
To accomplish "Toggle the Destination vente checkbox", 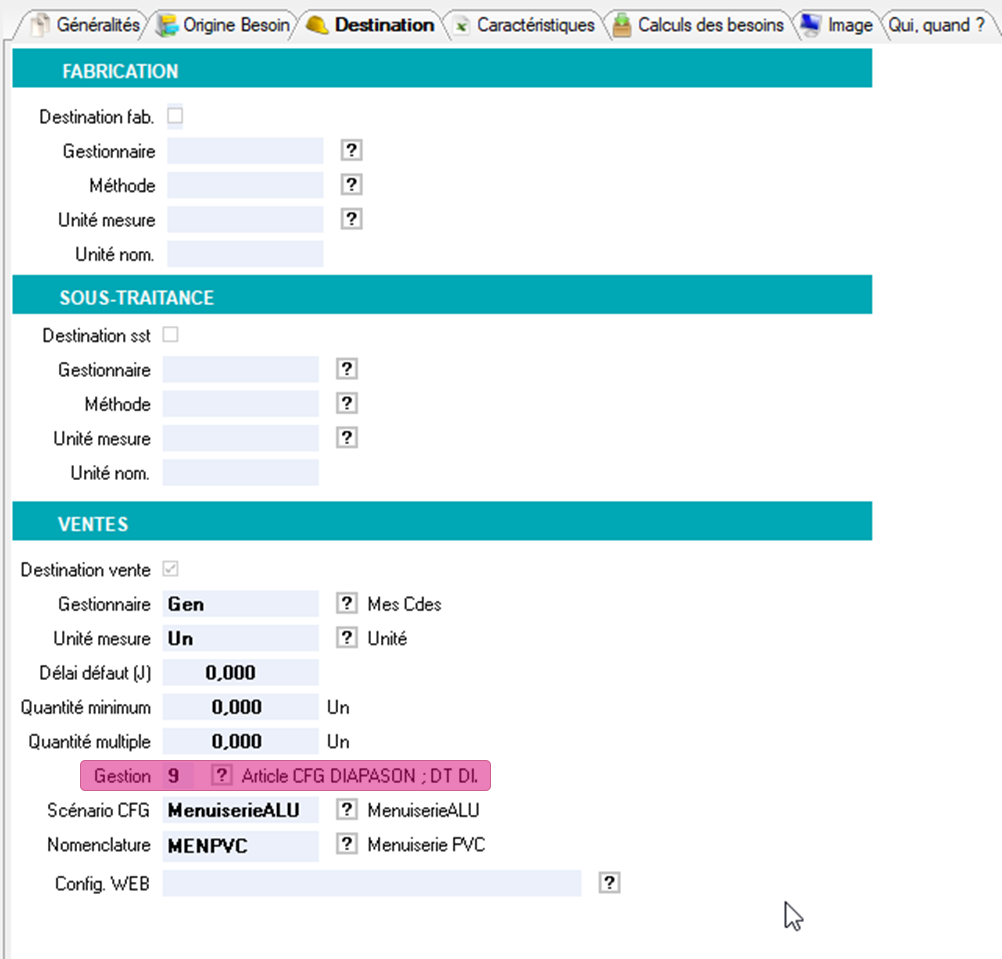I will [x=171, y=569].
